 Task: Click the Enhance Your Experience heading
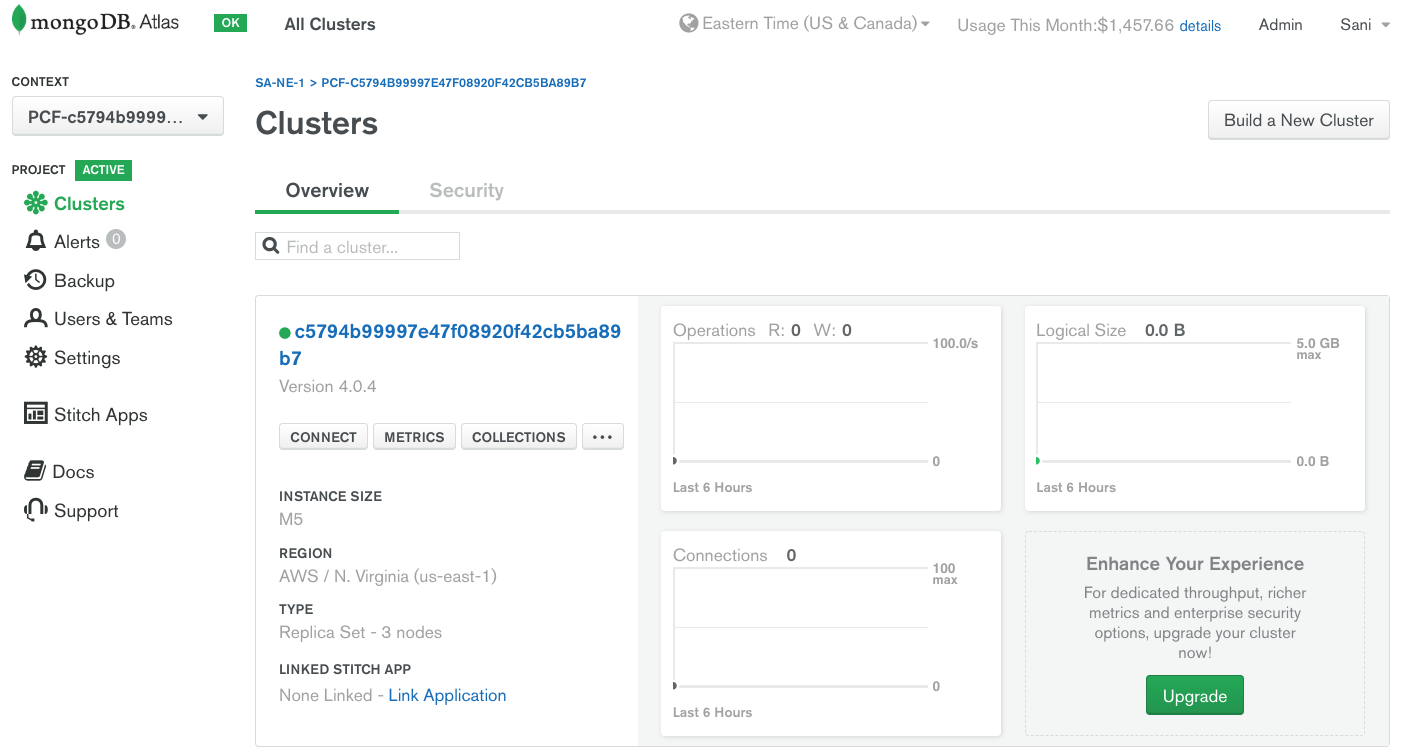(x=1195, y=564)
